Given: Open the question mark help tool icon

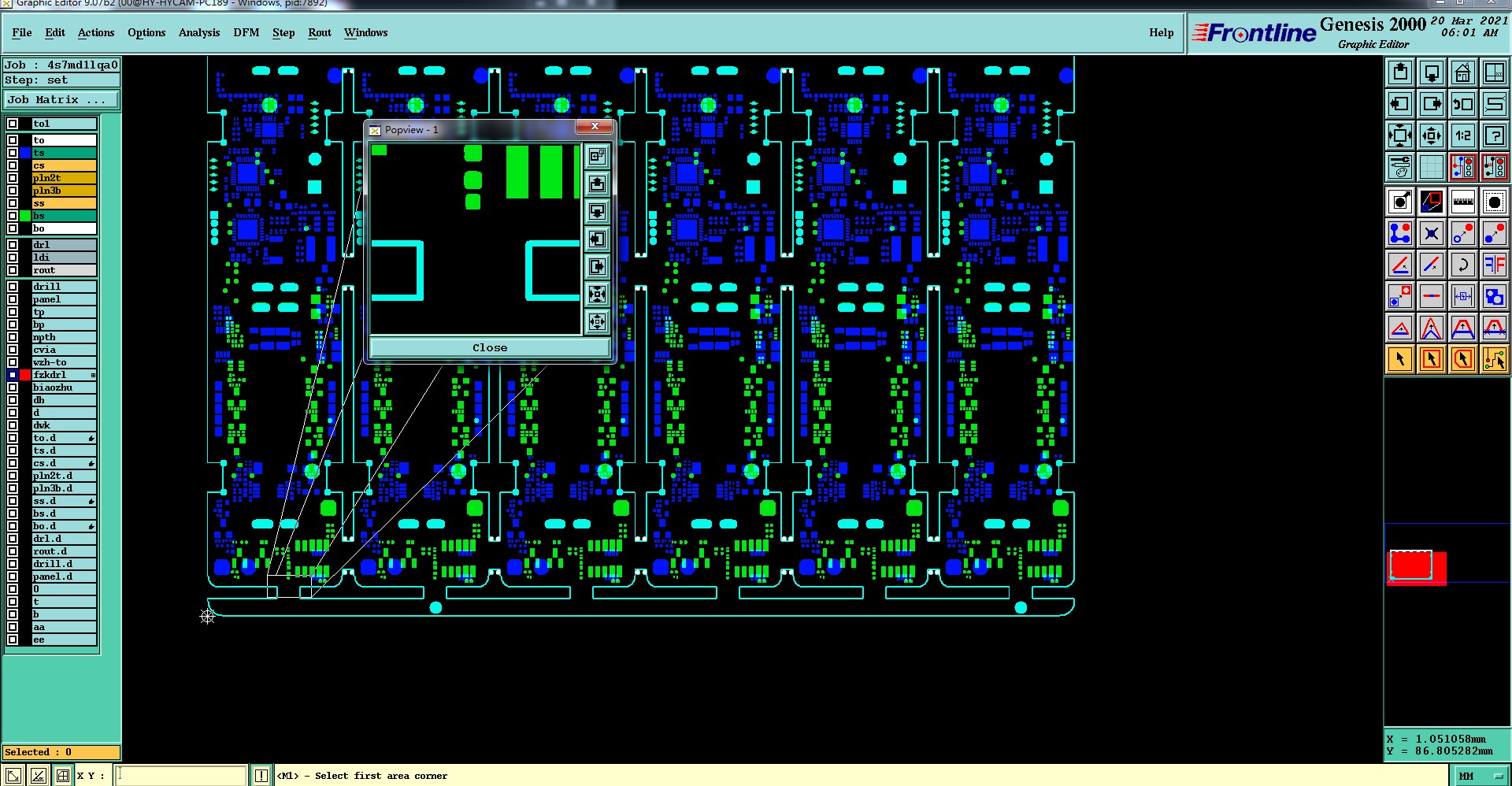Looking at the screenshot, I should point(1494,136).
